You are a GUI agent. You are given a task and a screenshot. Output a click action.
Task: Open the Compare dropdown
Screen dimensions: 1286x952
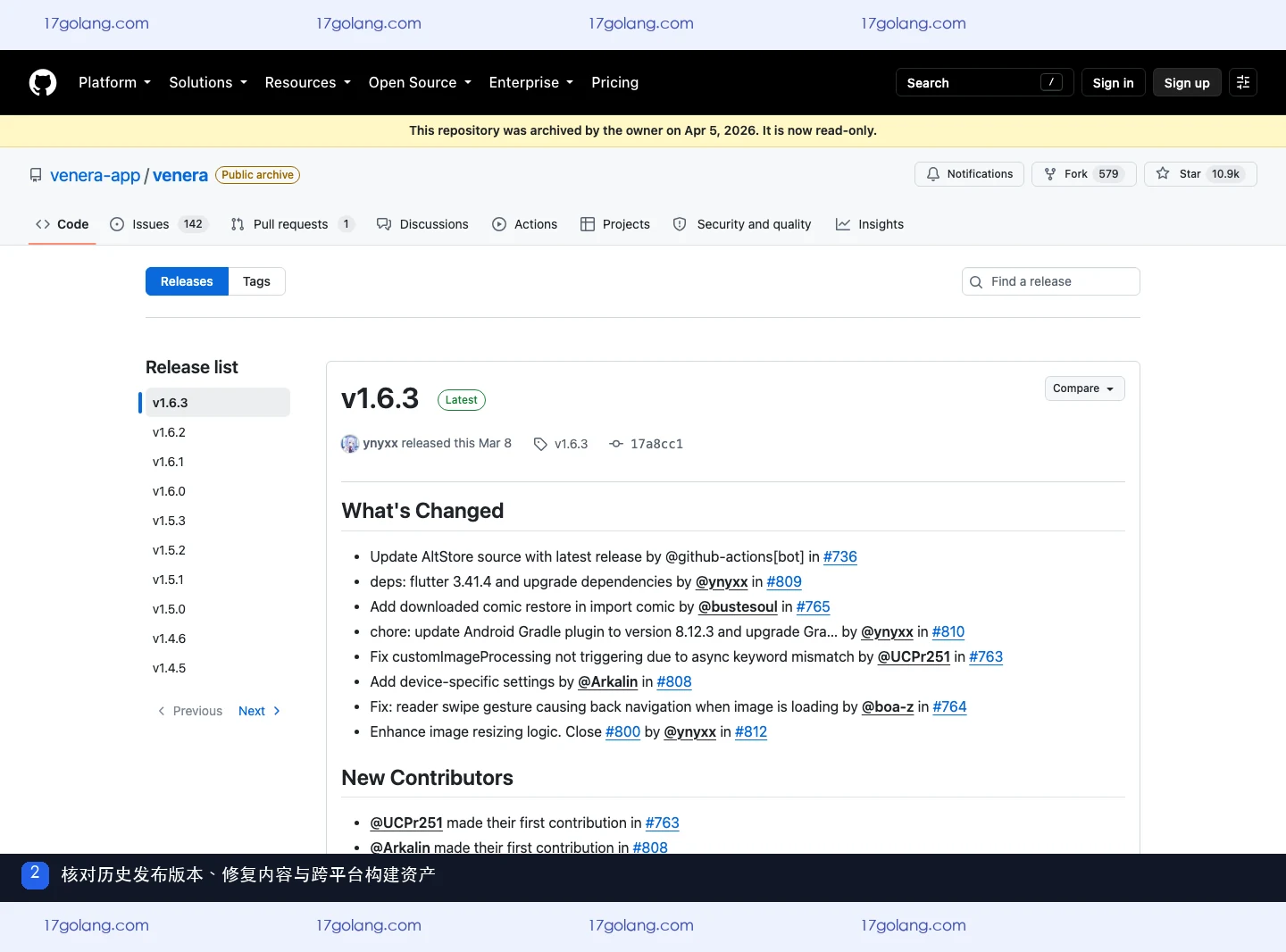pyautogui.click(x=1084, y=388)
